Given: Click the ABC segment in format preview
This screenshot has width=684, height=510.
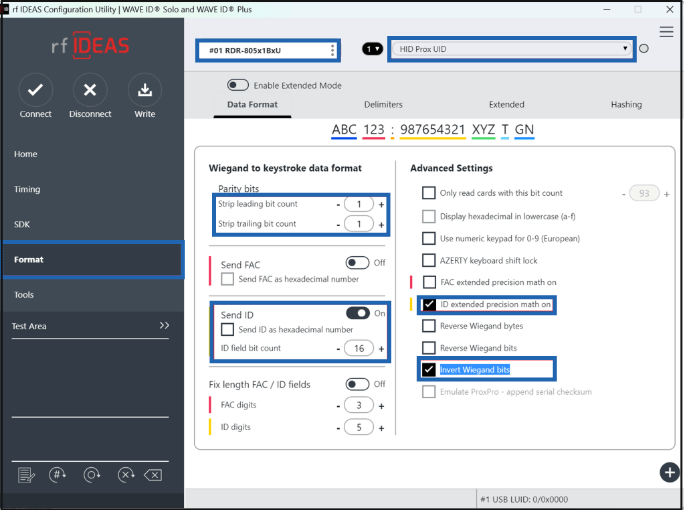Looking at the screenshot, I should click(344, 130).
